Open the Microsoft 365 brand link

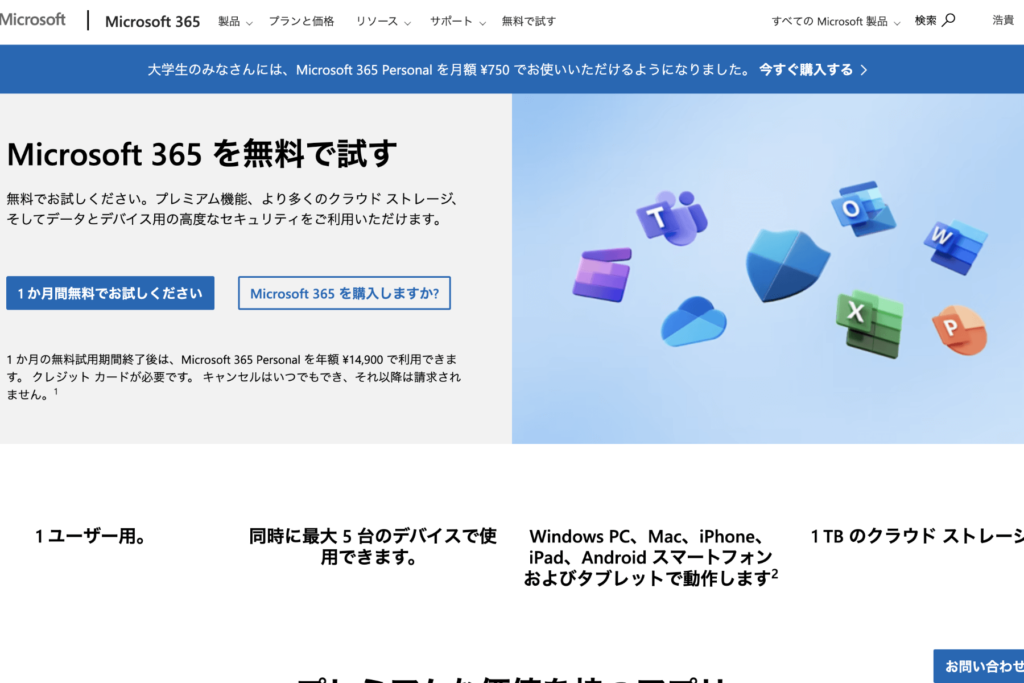(152, 21)
